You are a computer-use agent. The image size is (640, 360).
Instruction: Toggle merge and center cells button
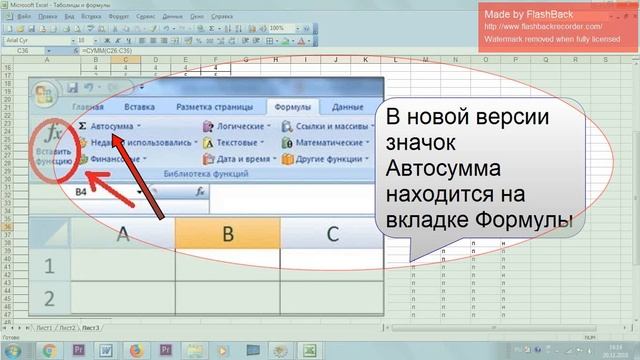175,41
